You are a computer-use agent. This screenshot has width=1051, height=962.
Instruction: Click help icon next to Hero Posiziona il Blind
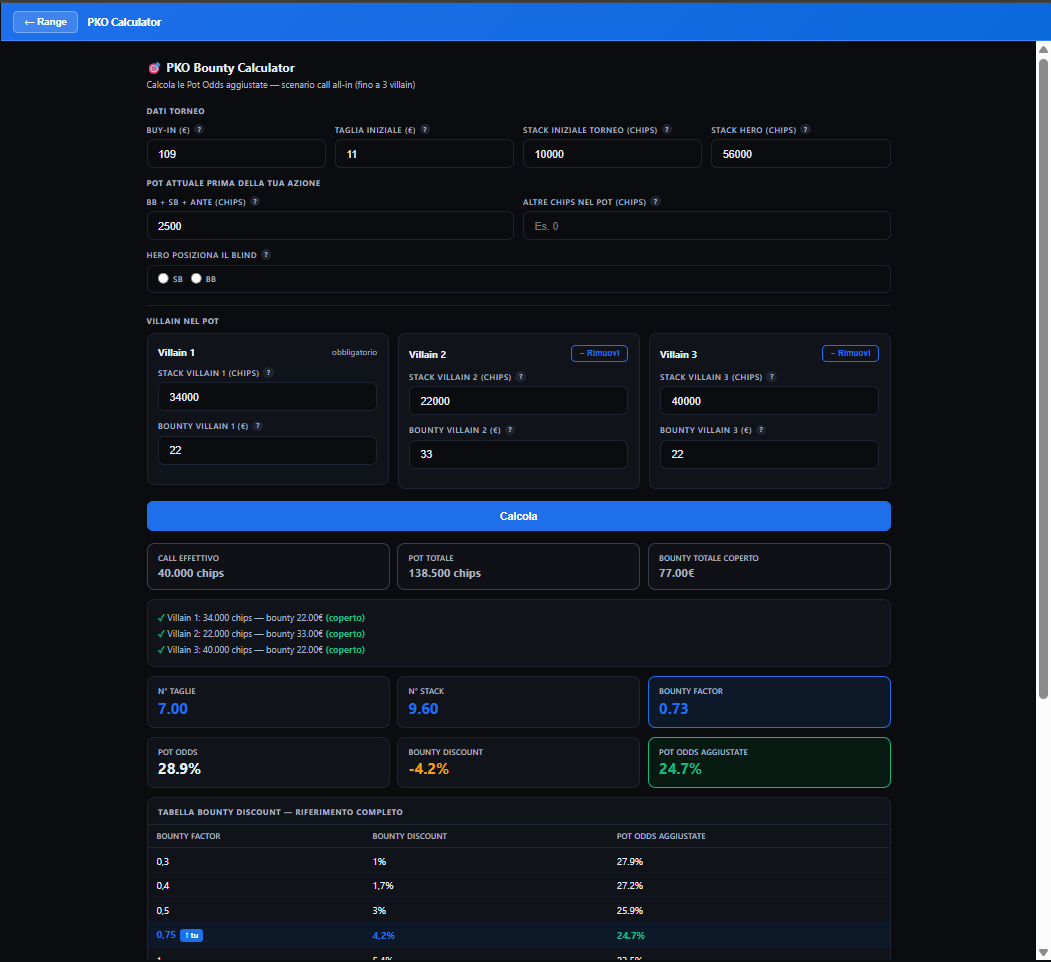click(266, 254)
